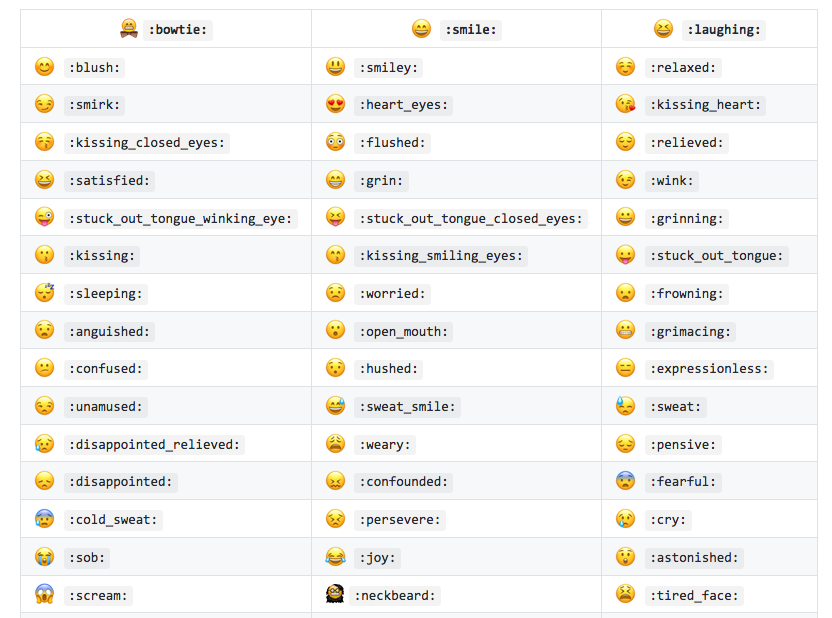
Task: Click the bowtie emoji icon
Action: pyautogui.click(x=129, y=29)
